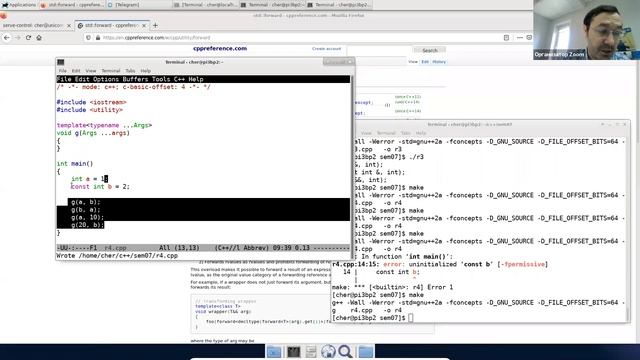Click the right terminal vertical scrollbar
640x360 pixels.
tap(628, 229)
